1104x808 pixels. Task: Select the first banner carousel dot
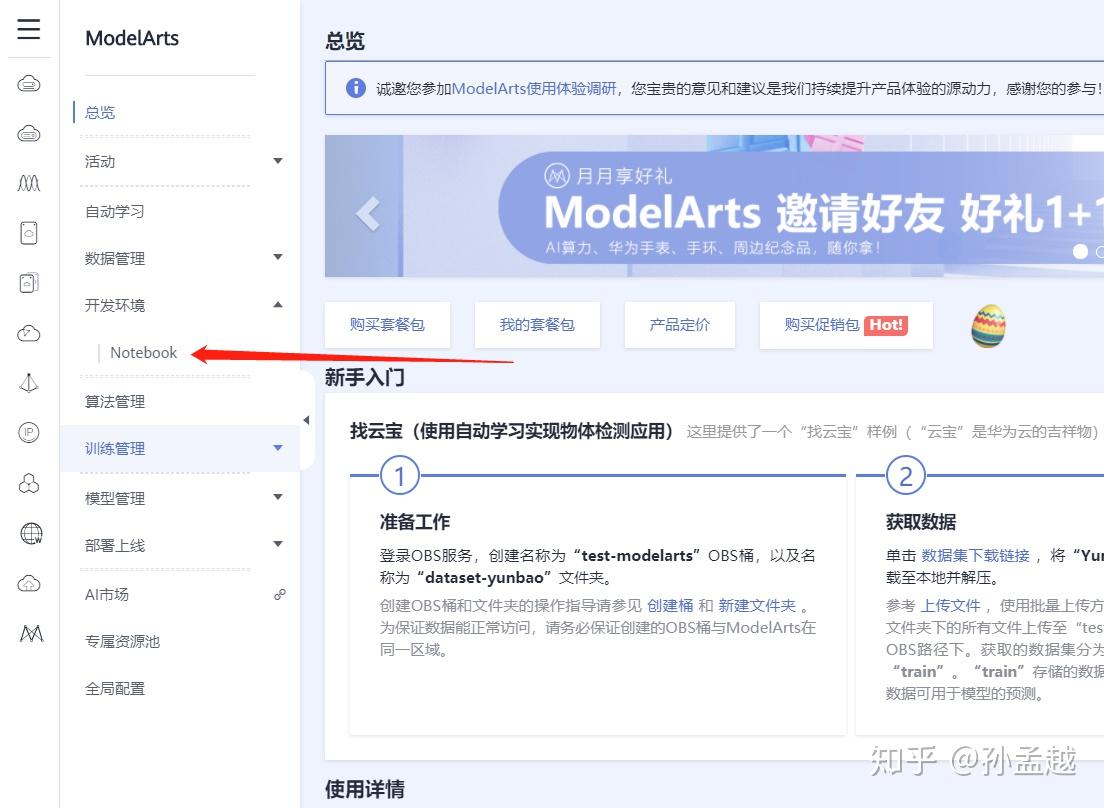(1080, 251)
